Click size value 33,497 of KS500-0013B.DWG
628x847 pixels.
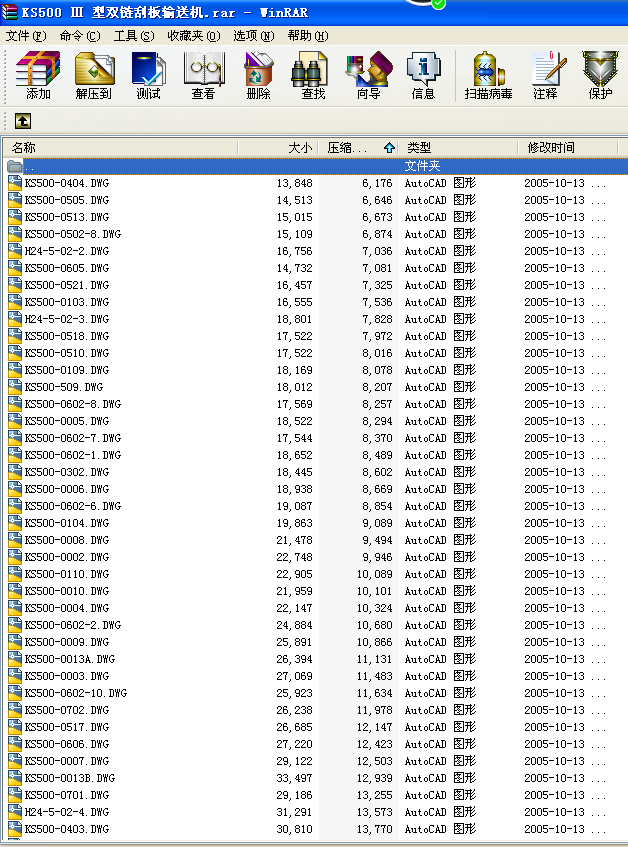click(294, 778)
